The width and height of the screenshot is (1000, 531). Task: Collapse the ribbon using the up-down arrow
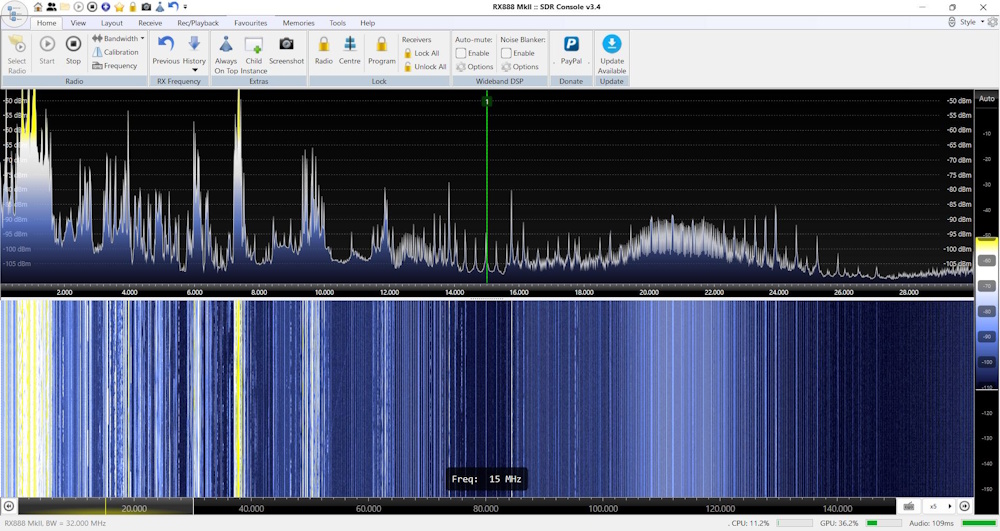point(952,22)
